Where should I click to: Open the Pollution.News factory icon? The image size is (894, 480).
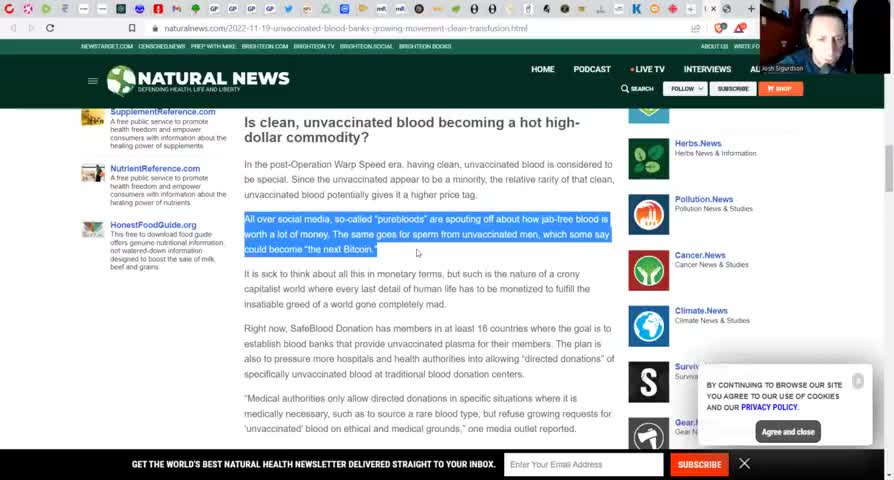coord(649,214)
